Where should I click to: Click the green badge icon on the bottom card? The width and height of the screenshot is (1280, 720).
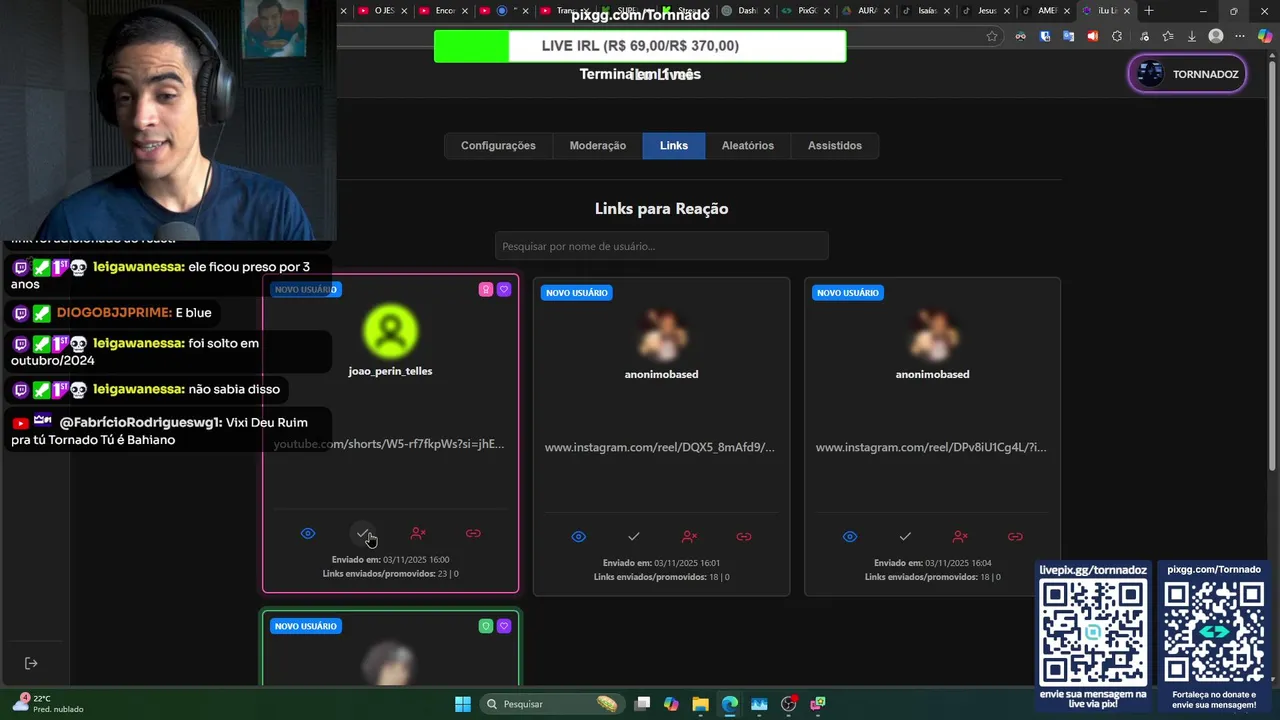coord(486,626)
